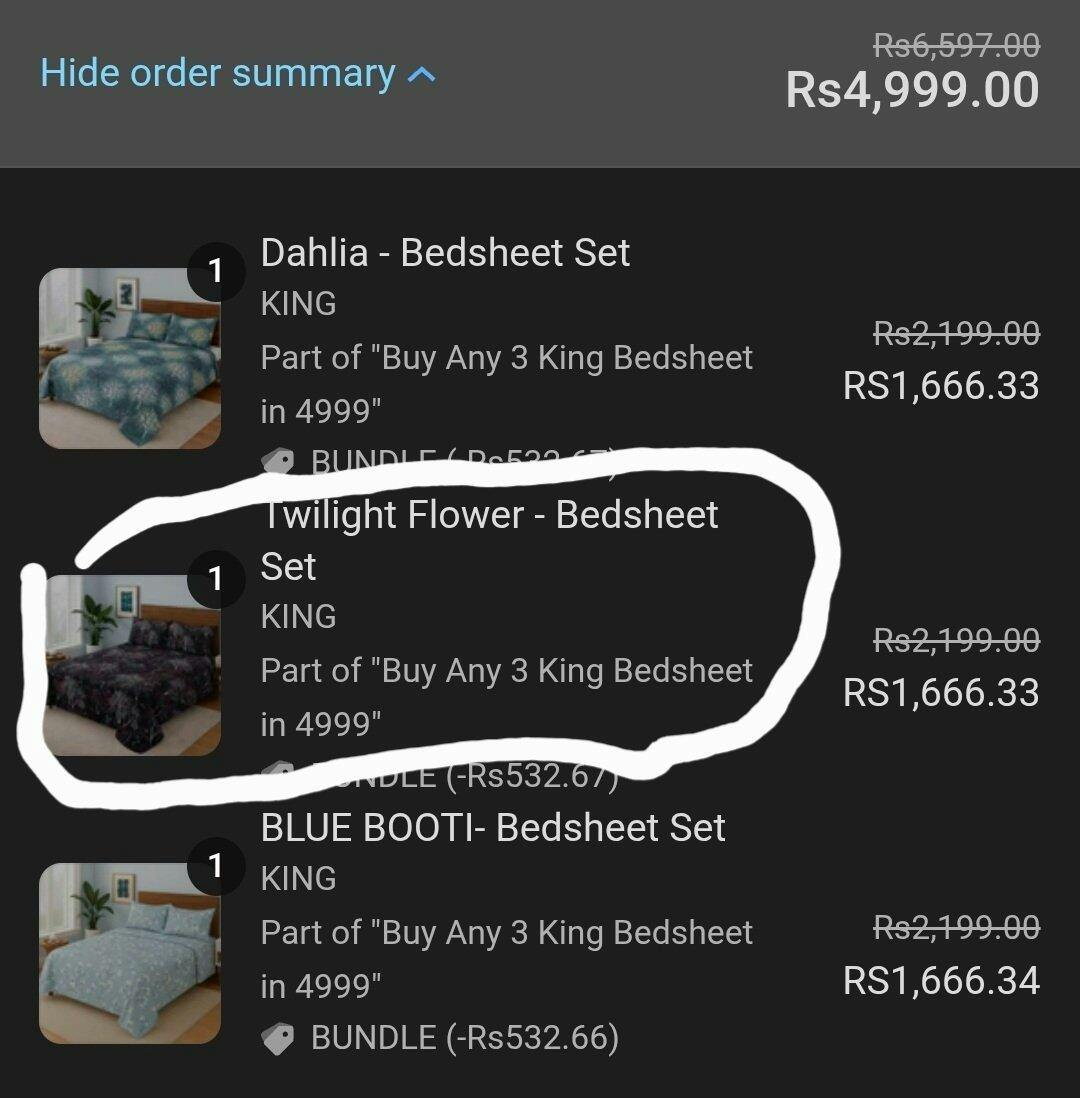
Task: Click the BUNDLE (-Rs532.66) discount label
Action: [x=465, y=1038]
